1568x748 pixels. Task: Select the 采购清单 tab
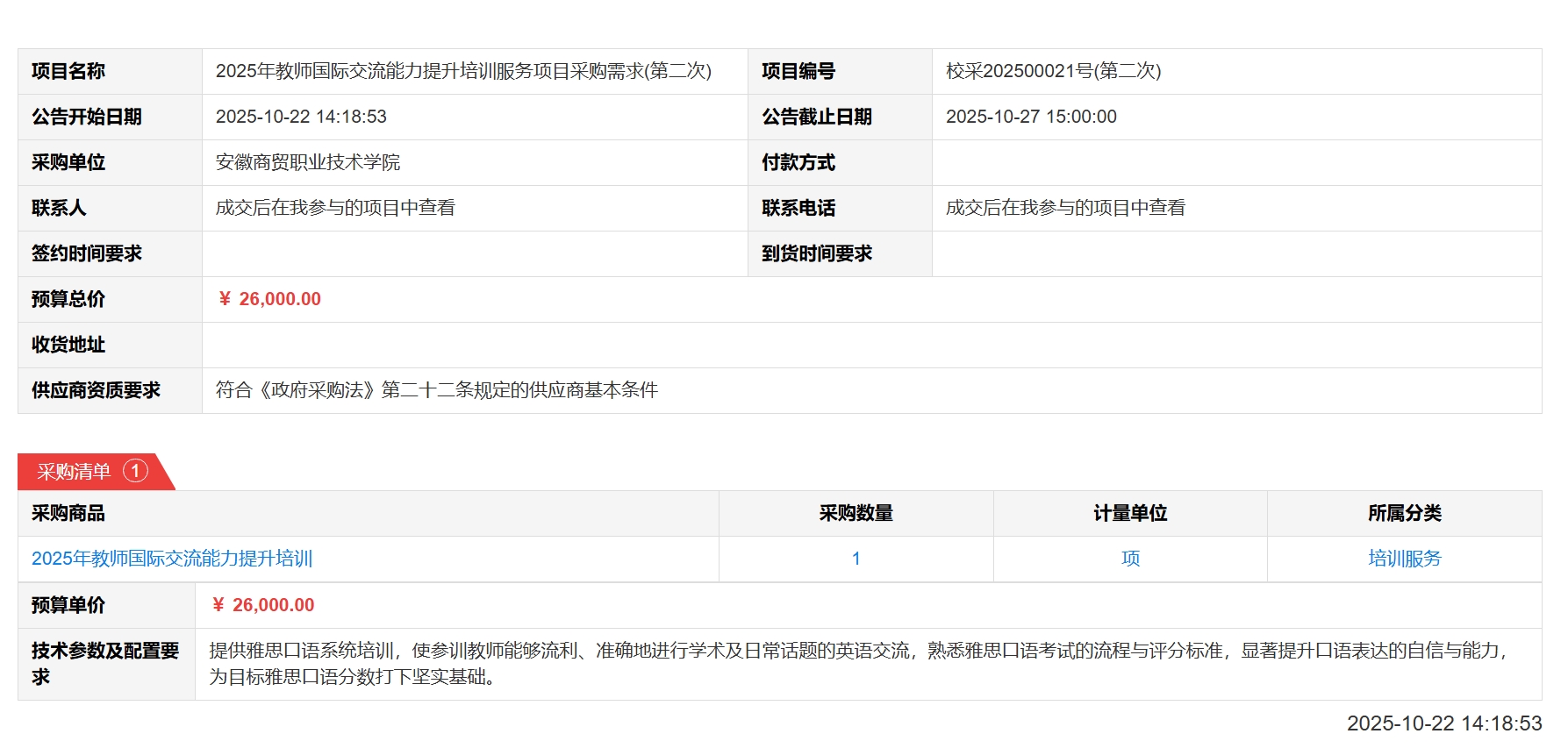[74, 472]
